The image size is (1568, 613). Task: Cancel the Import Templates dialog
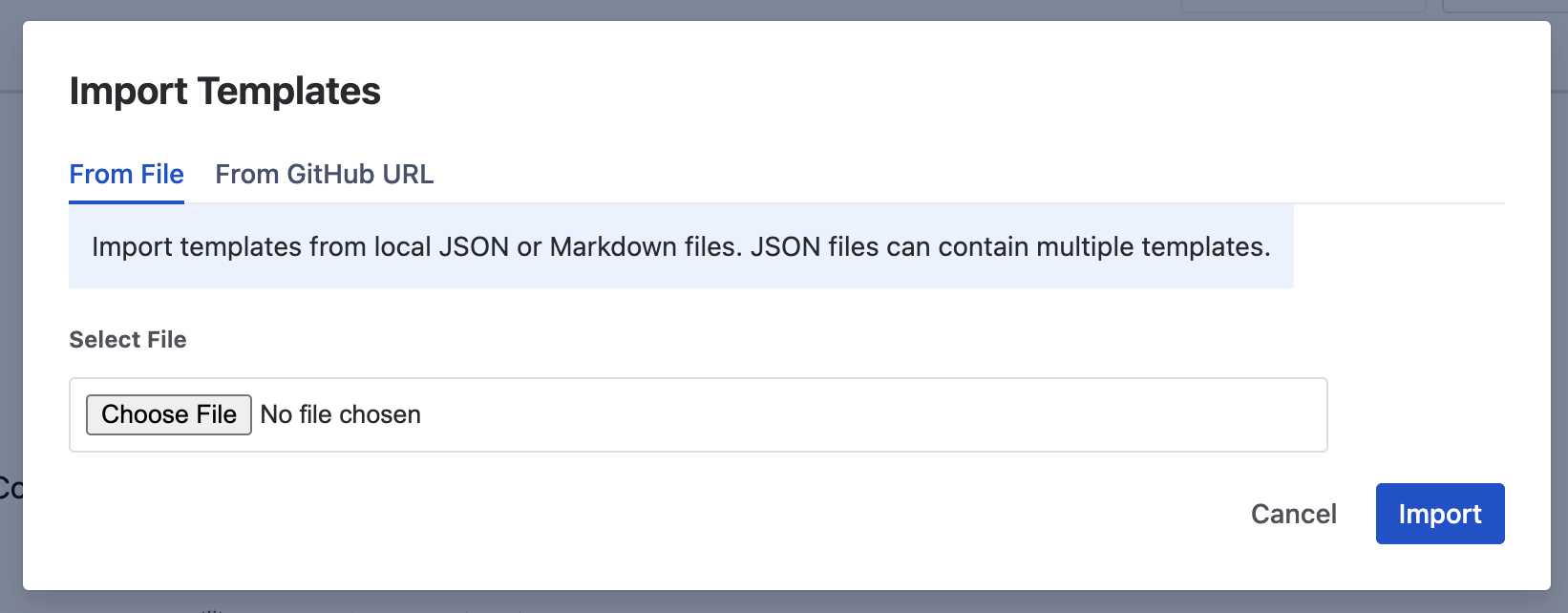coord(1293,514)
